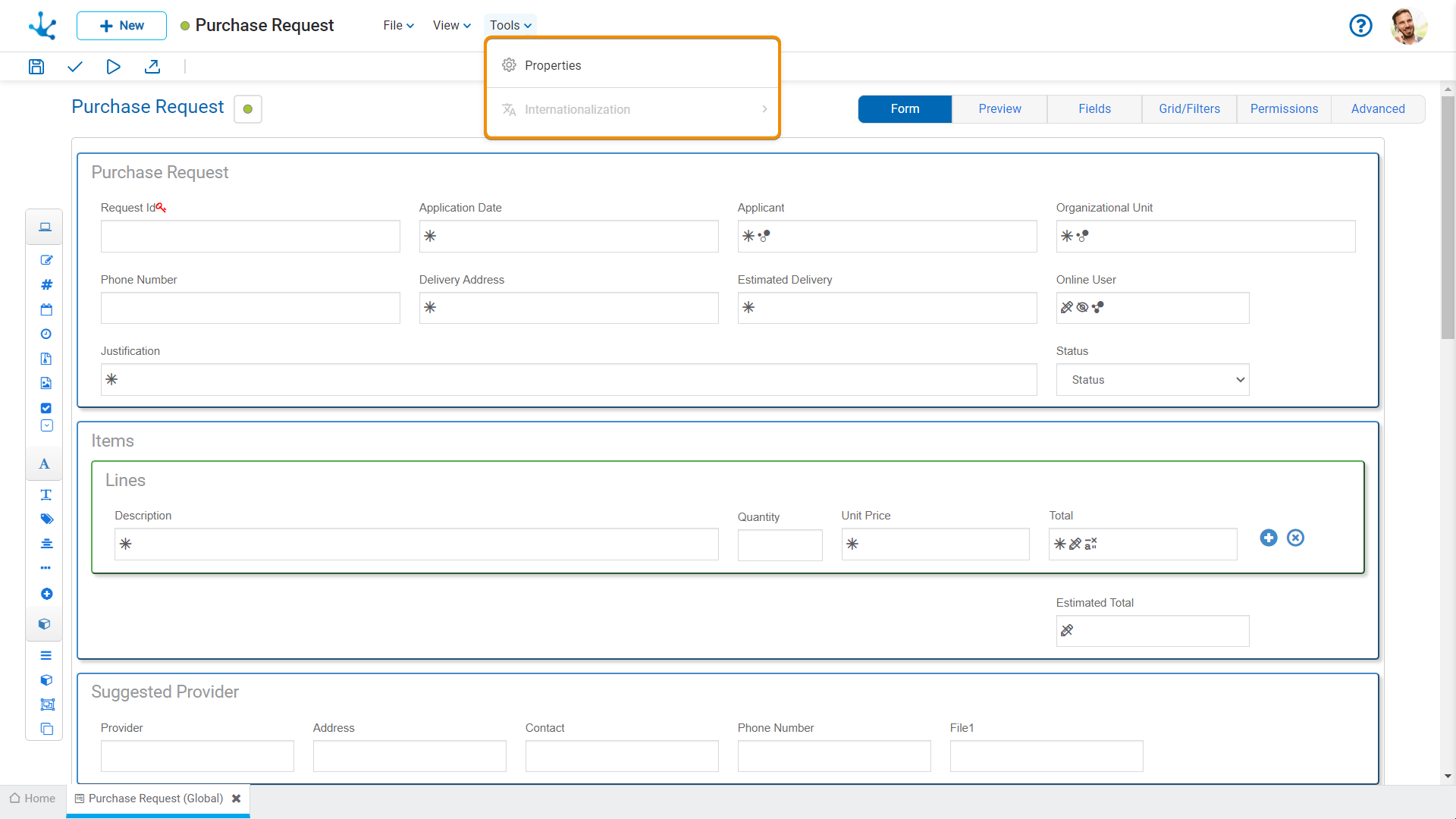
Task: Select the tag icon in sidebar
Action: [x=46, y=519]
